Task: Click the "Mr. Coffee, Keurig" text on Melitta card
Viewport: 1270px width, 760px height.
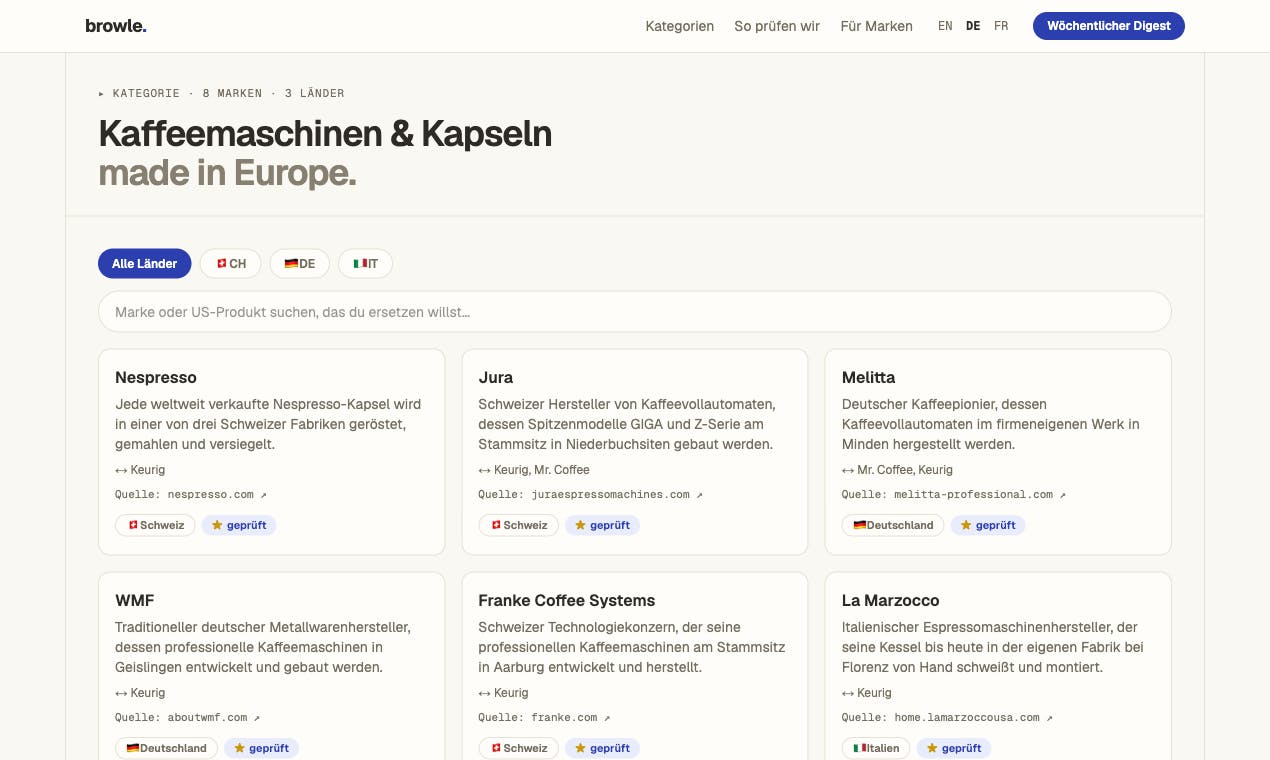Action: tap(905, 470)
